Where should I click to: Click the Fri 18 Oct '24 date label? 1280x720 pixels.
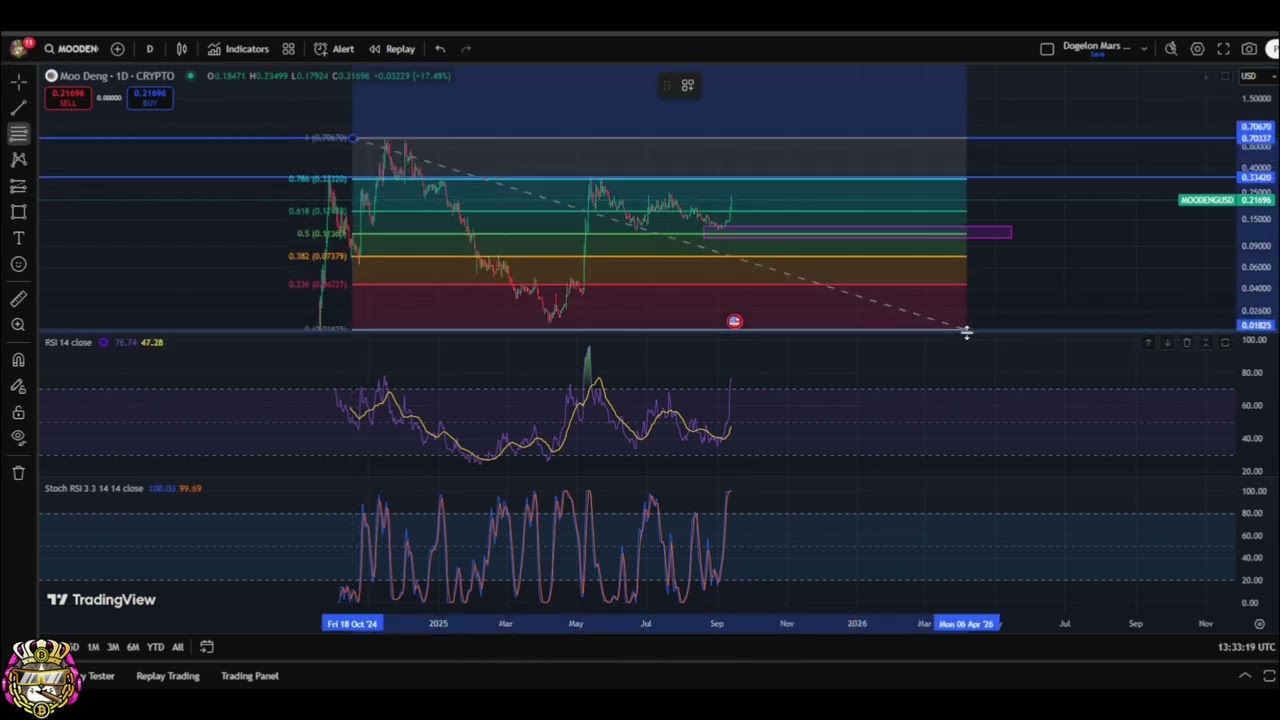pos(352,624)
